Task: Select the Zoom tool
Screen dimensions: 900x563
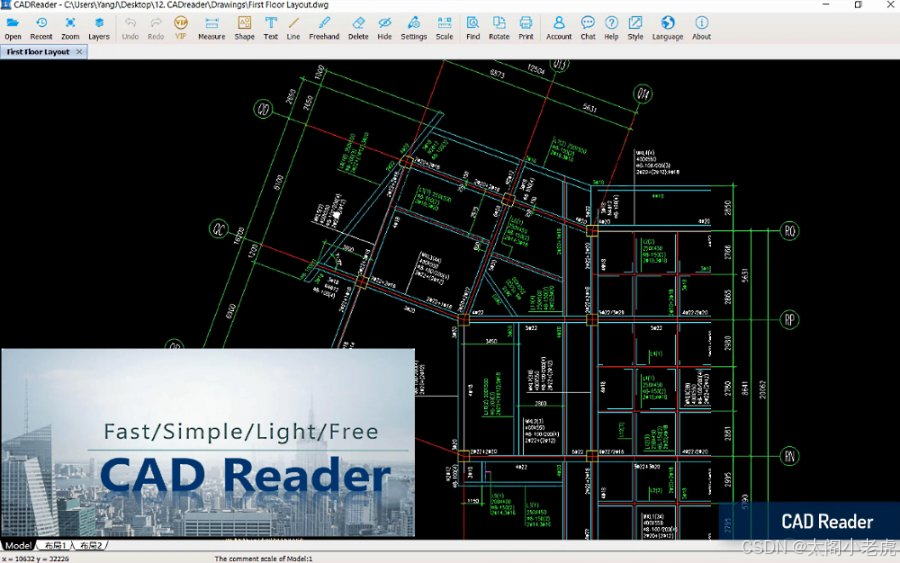Action: pos(70,28)
